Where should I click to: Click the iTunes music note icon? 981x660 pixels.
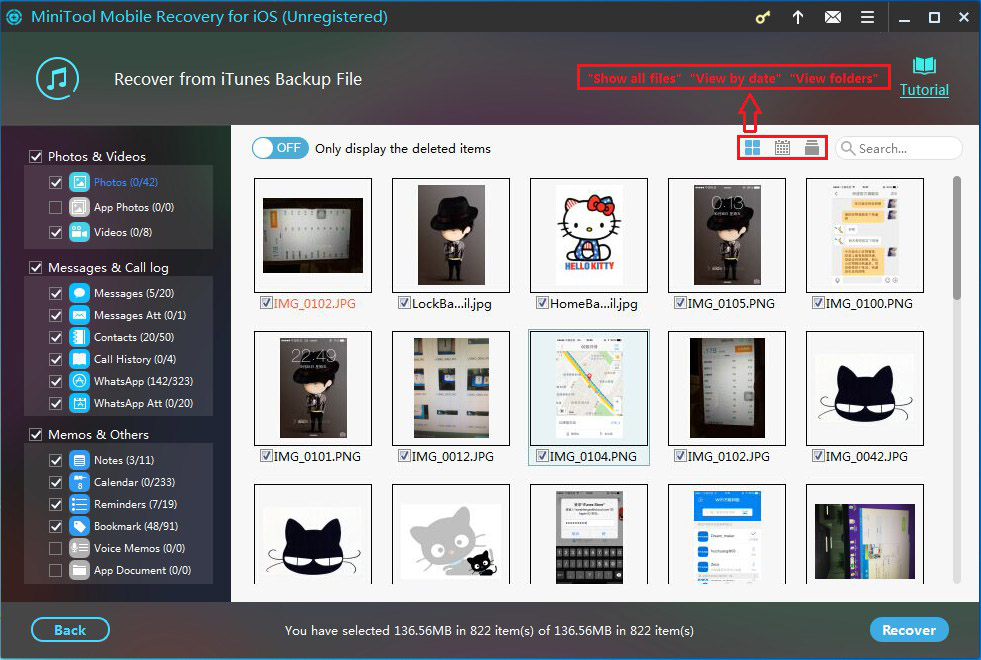point(58,78)
